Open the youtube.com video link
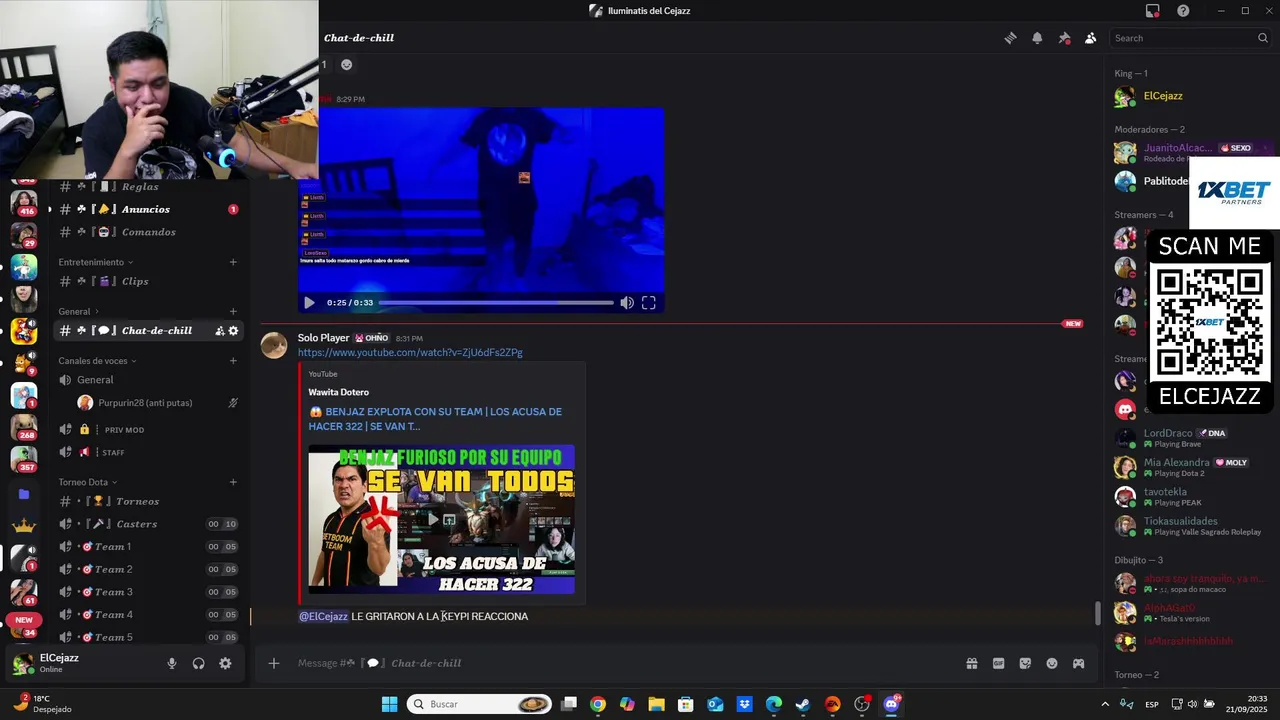 click(410, 353)
